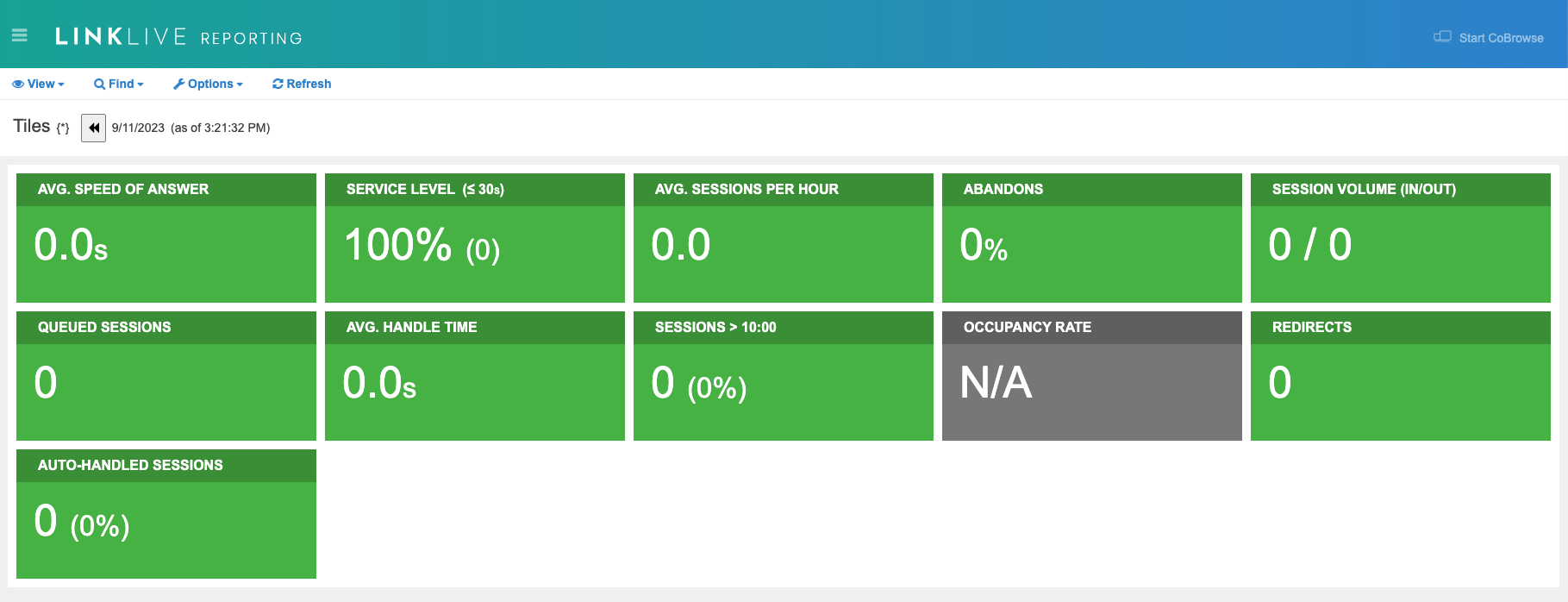The width and height of the screenshot is (1568, 602).
Task: Open the hamburger navigation menu
Action: [x=19, y=35]
